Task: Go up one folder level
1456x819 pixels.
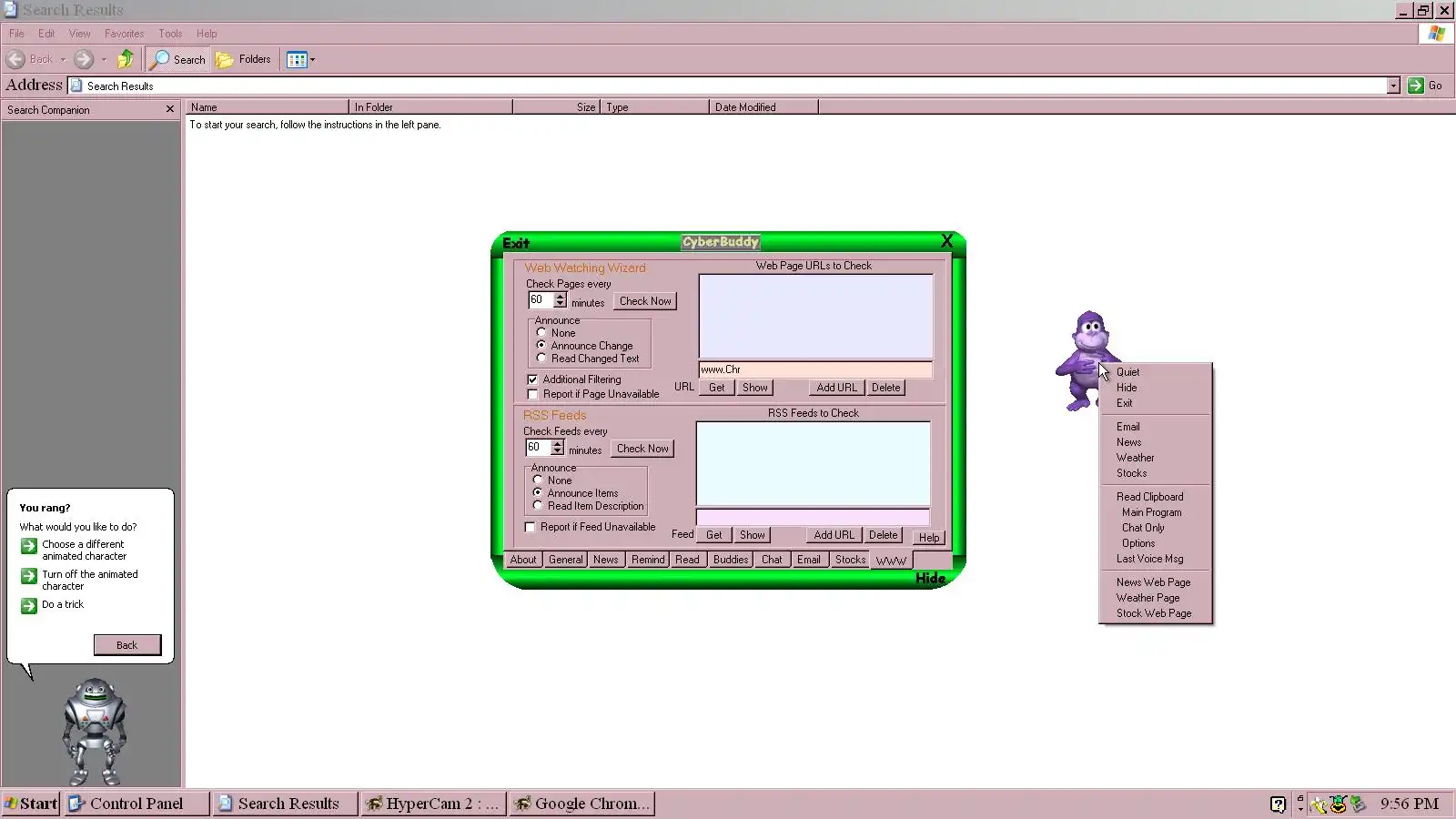Action: (126, 59)
